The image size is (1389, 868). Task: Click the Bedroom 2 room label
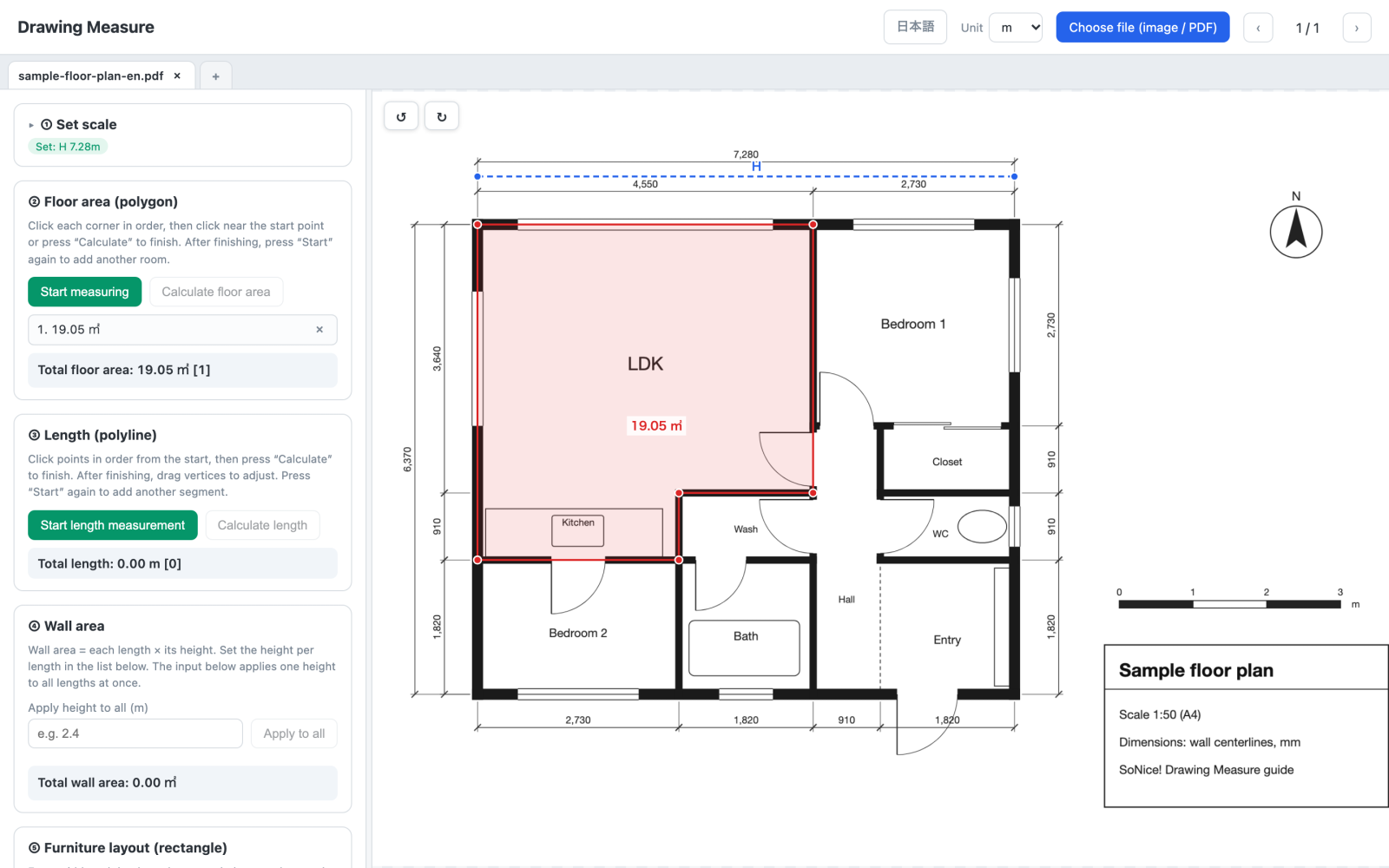tap(578, 633)
